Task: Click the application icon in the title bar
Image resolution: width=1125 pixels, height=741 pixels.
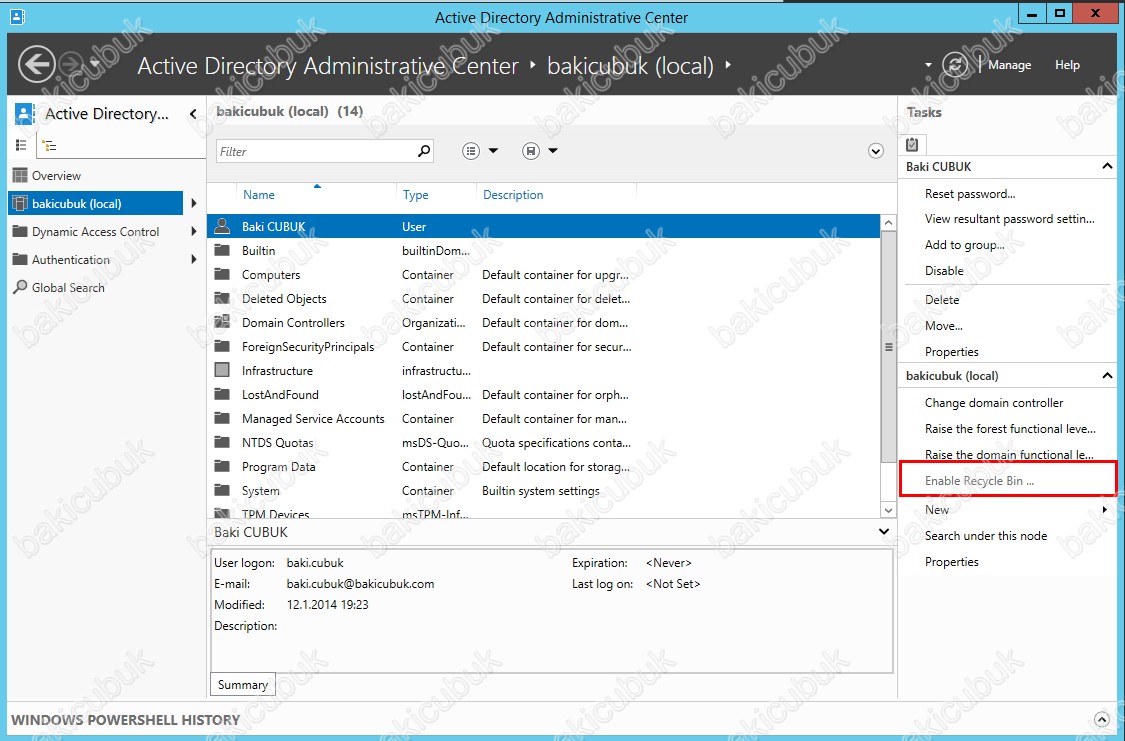Action: (17, 16)
